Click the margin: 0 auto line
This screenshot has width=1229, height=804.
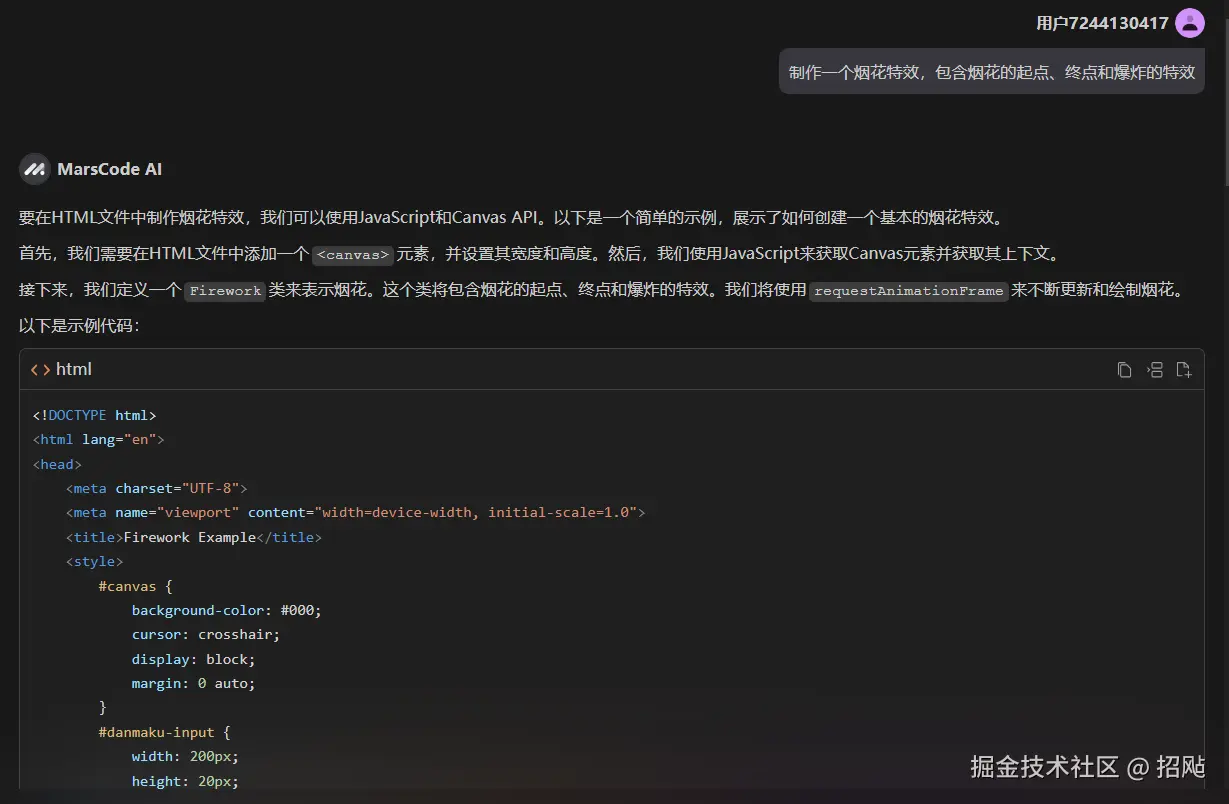tap(194, 683)
